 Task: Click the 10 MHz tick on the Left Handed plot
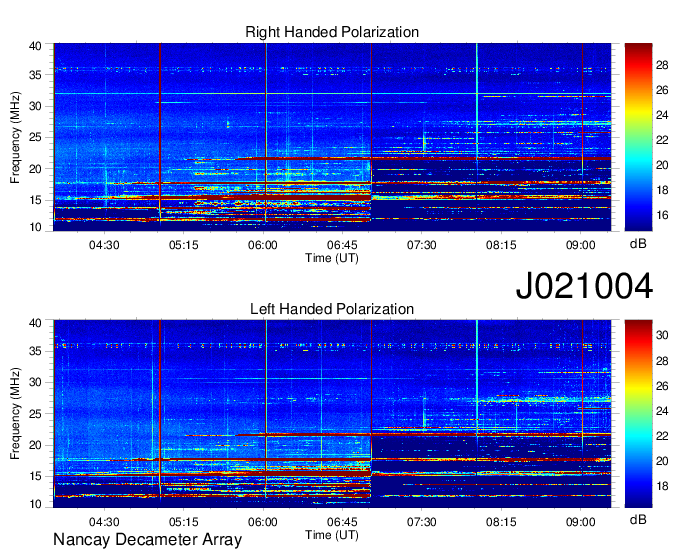click(x=35, y=504)
